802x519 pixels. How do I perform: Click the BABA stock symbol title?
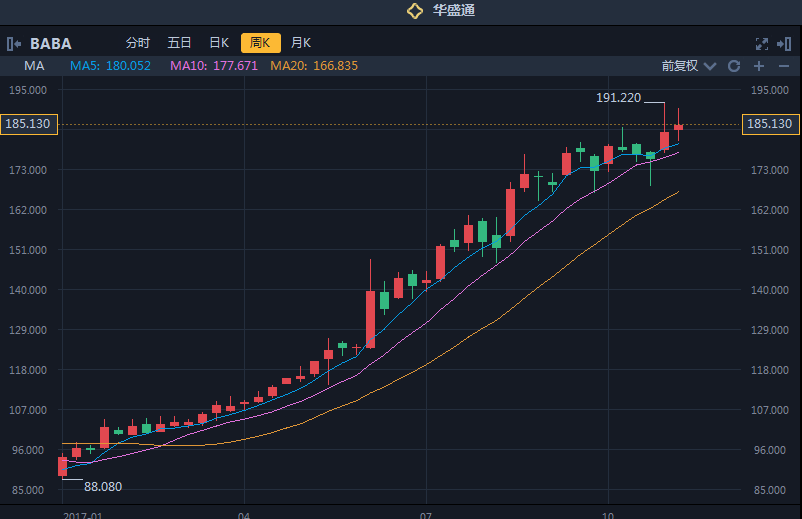(x=50, y=43)
